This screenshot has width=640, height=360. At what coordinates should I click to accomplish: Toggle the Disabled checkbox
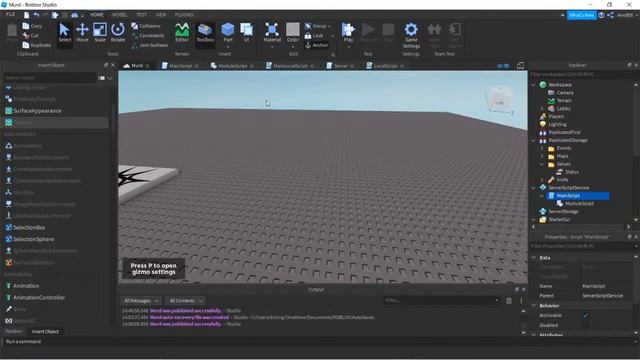tap(586, 325)
